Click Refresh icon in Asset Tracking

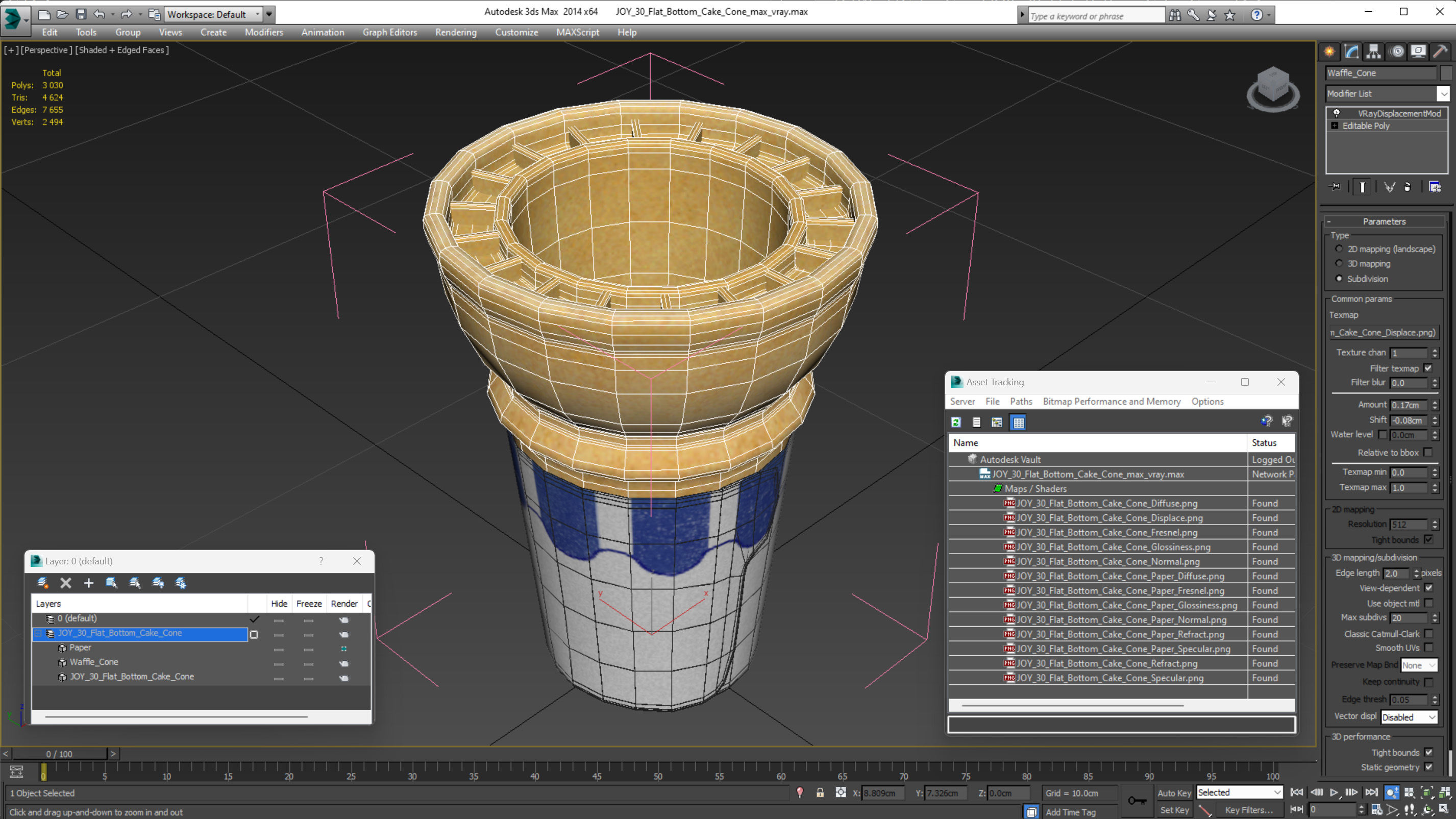[956, 422]
